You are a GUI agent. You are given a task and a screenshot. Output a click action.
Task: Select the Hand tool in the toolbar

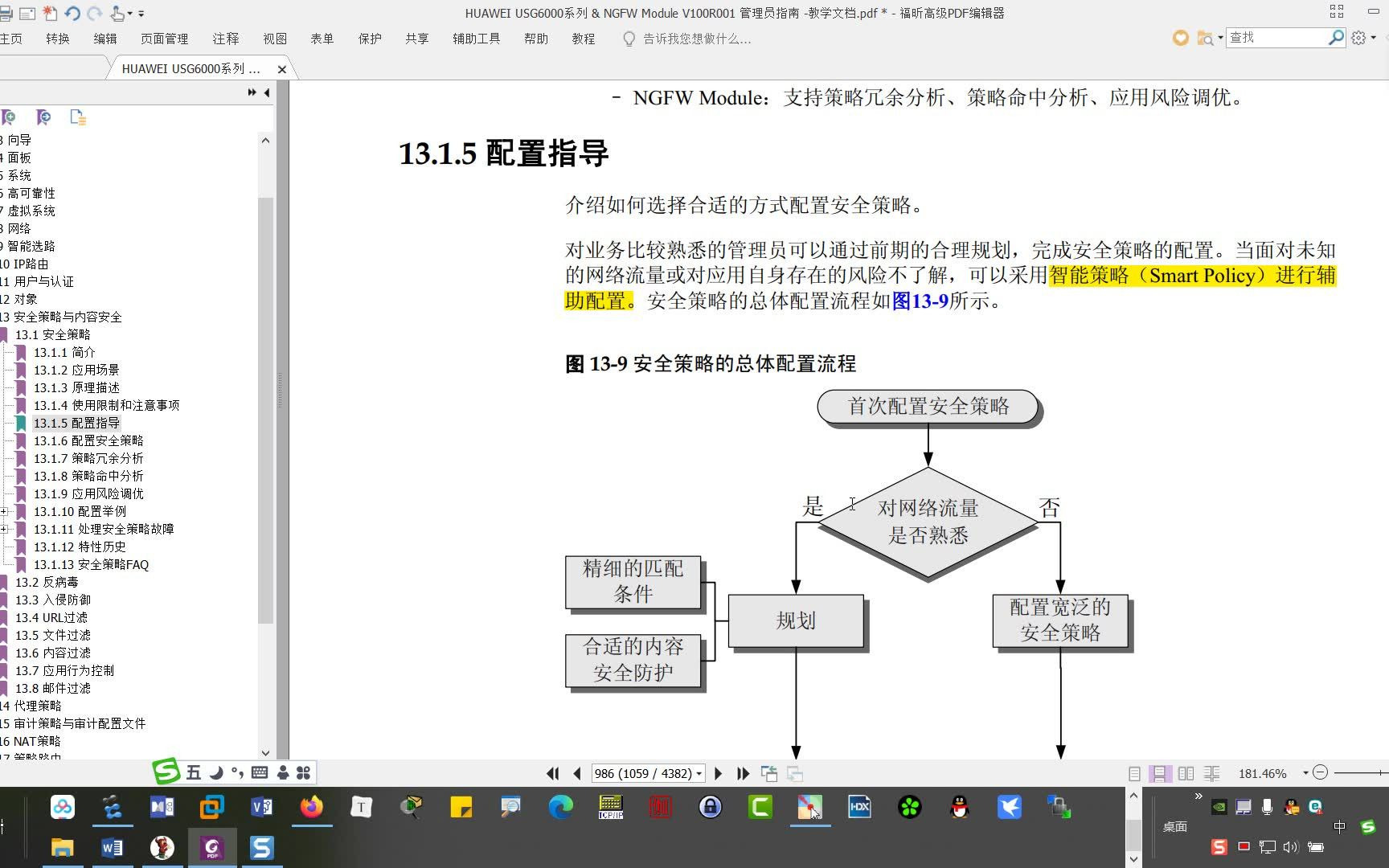(x=117, y=13)
